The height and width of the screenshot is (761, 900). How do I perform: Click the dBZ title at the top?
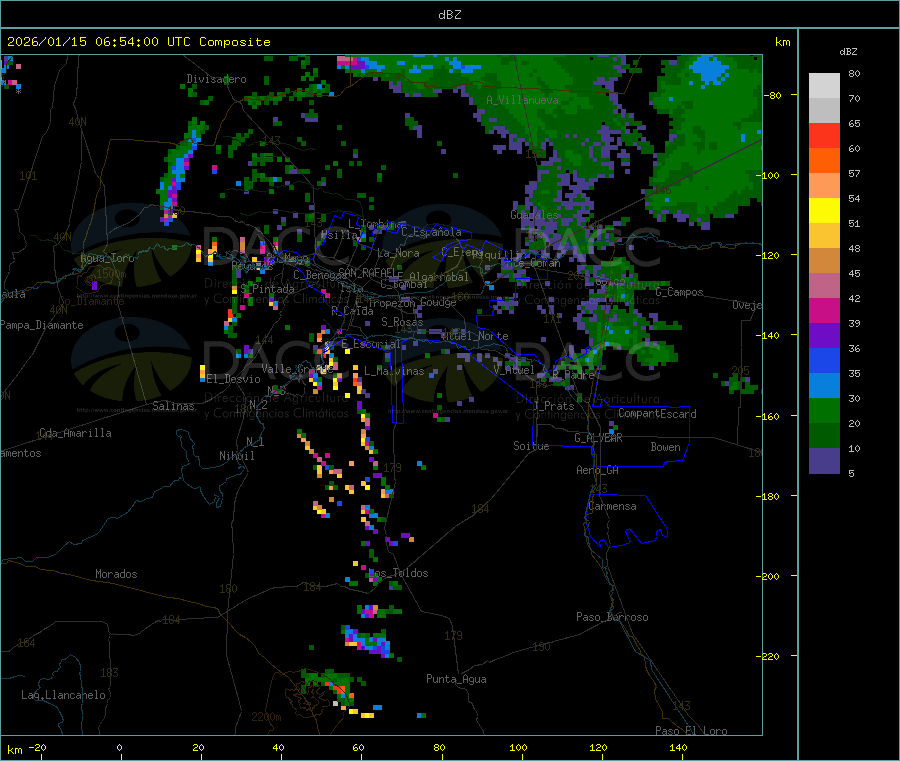[x=449, y=14]
